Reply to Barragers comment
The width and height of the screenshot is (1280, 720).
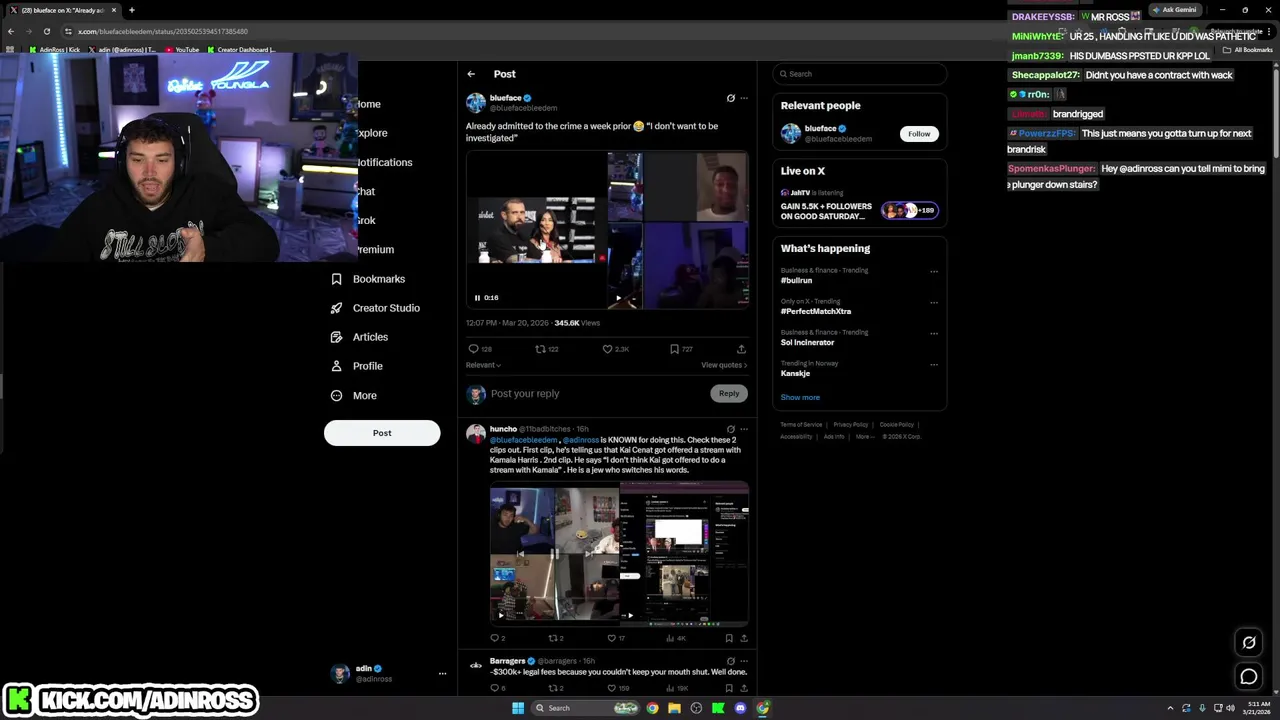(497, 688)
